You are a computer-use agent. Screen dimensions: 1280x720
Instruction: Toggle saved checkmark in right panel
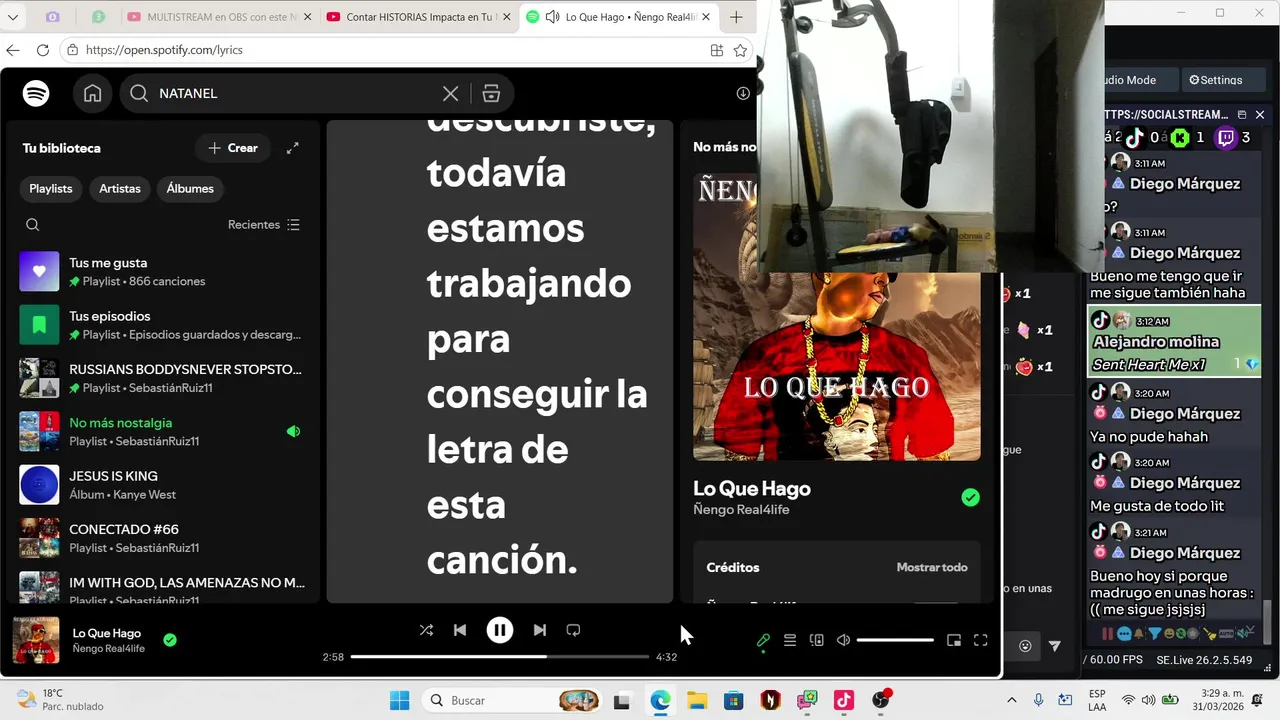[970, 497]
